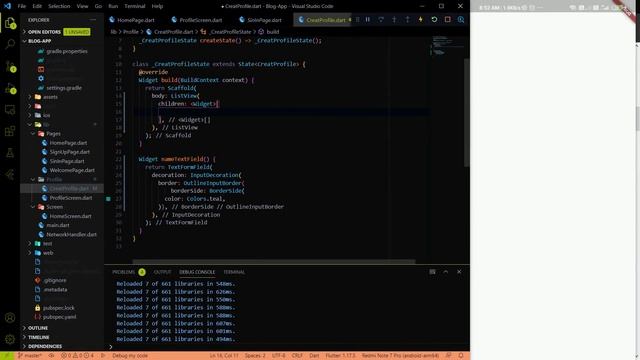Expand the web folder
The width and height of the screenshot is (640, 360).
tap(48, 253)
